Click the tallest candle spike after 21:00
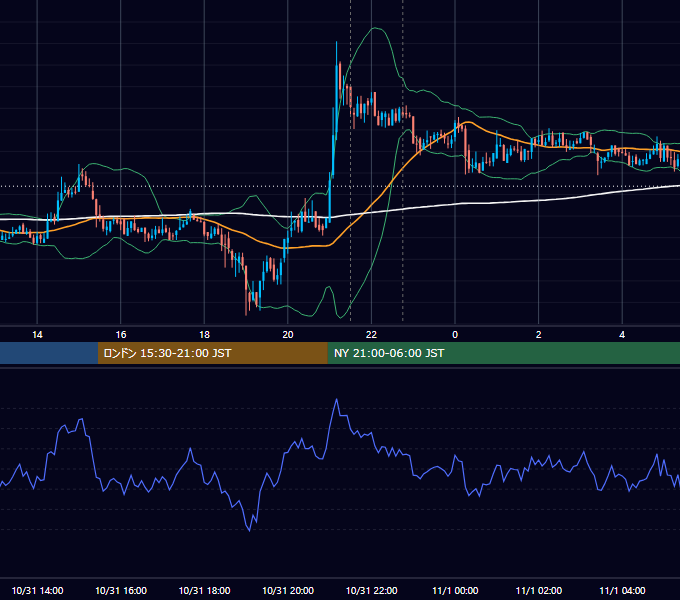 tap(337, 91)
